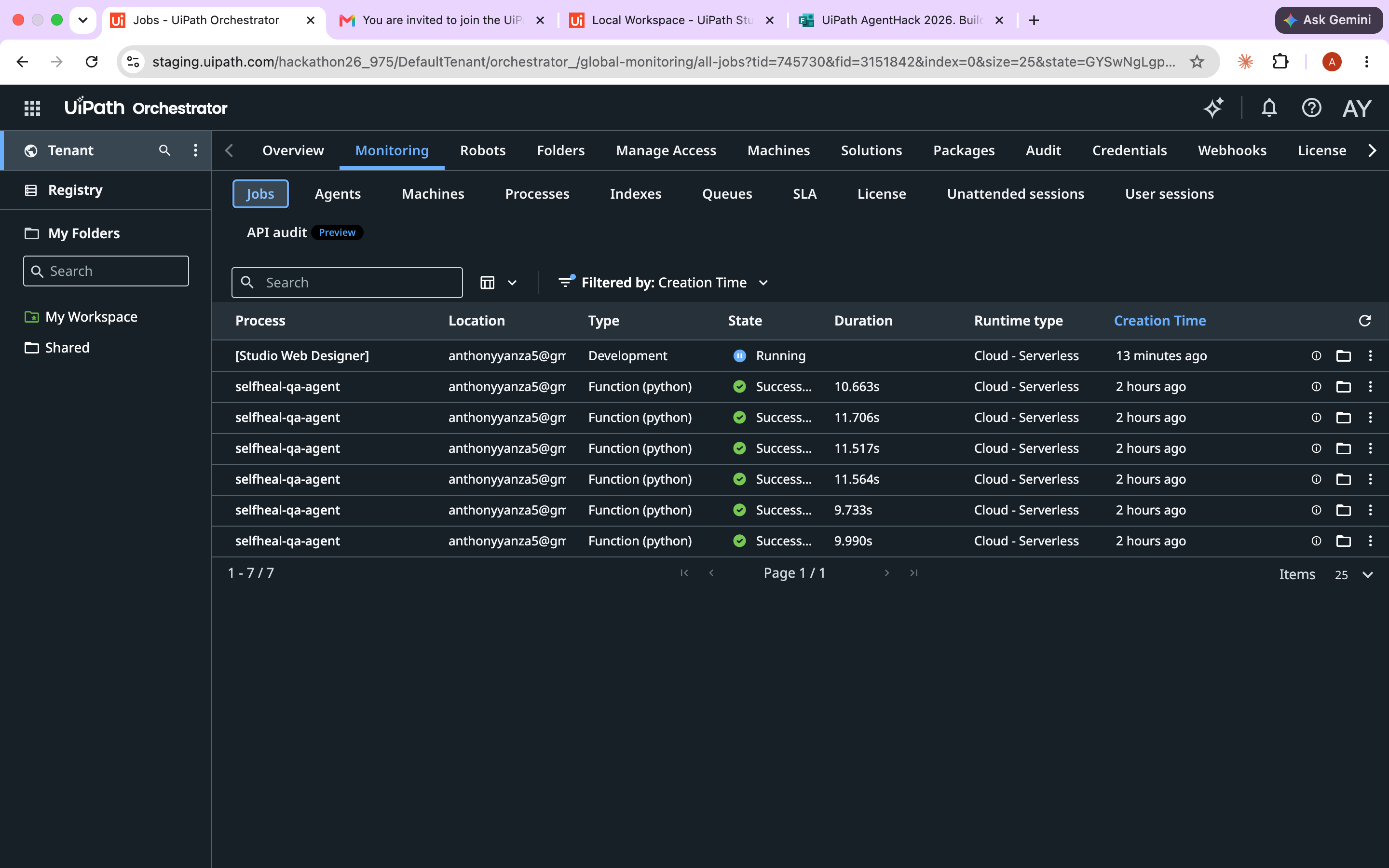This screenshot has width=1389, height=868.
Task: Reload the page in Chrome
Action: (x=92, y=61)
